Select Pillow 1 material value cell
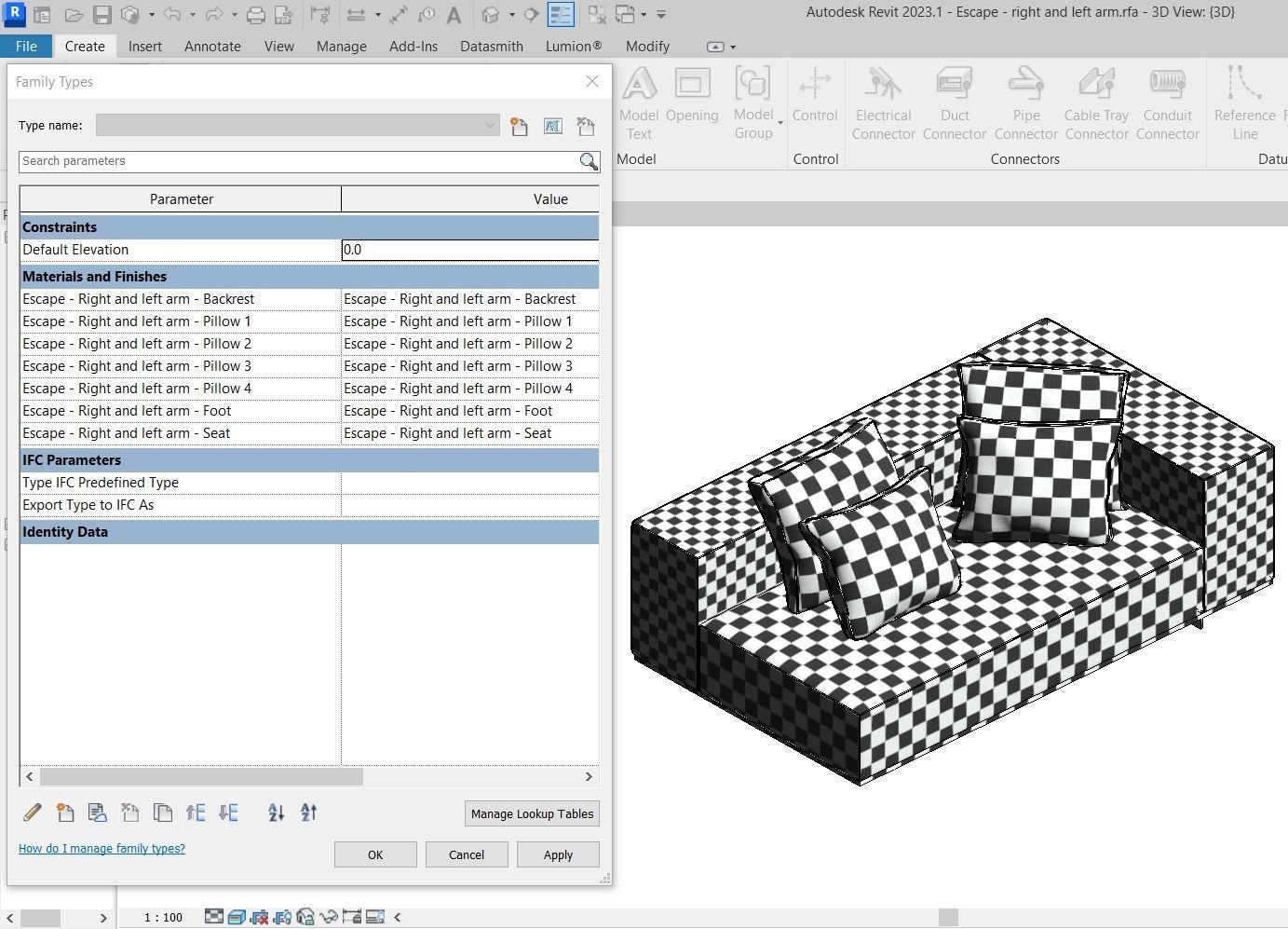The height and width of the screenshot is (929, 1288). point(470,321)
